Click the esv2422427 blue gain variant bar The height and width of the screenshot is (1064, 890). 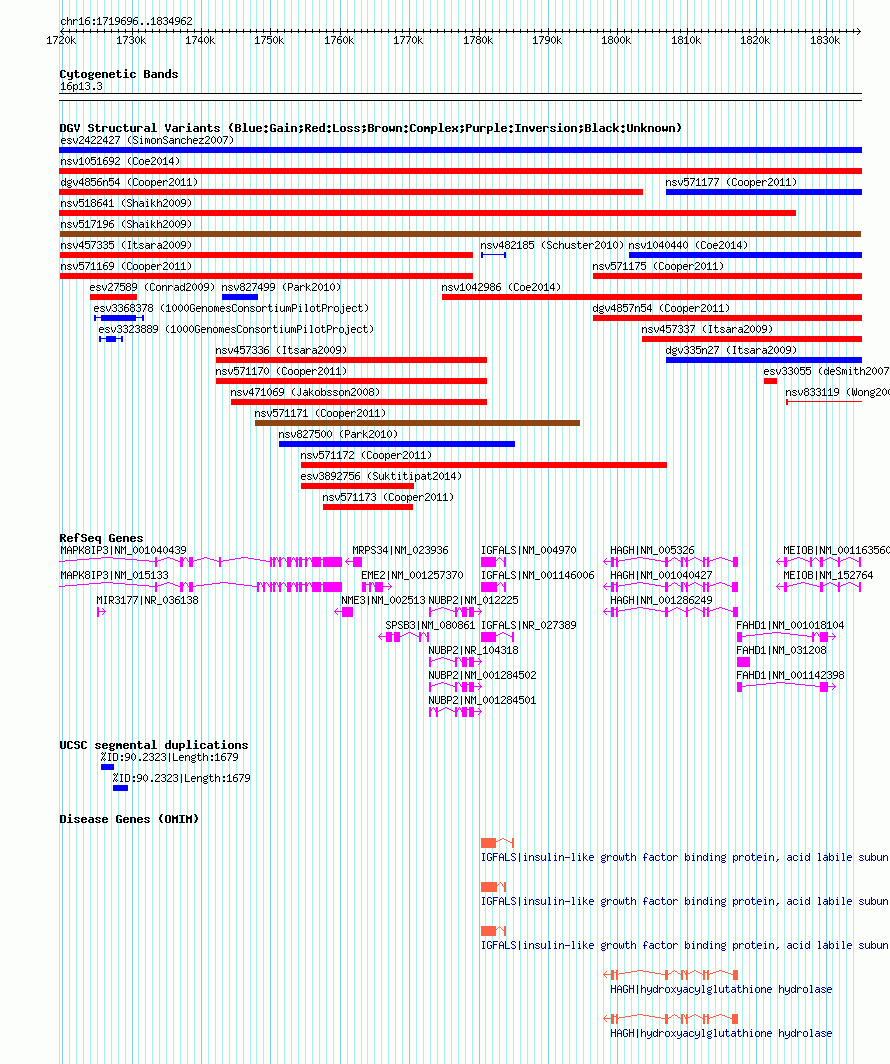[x=461, y=150]
